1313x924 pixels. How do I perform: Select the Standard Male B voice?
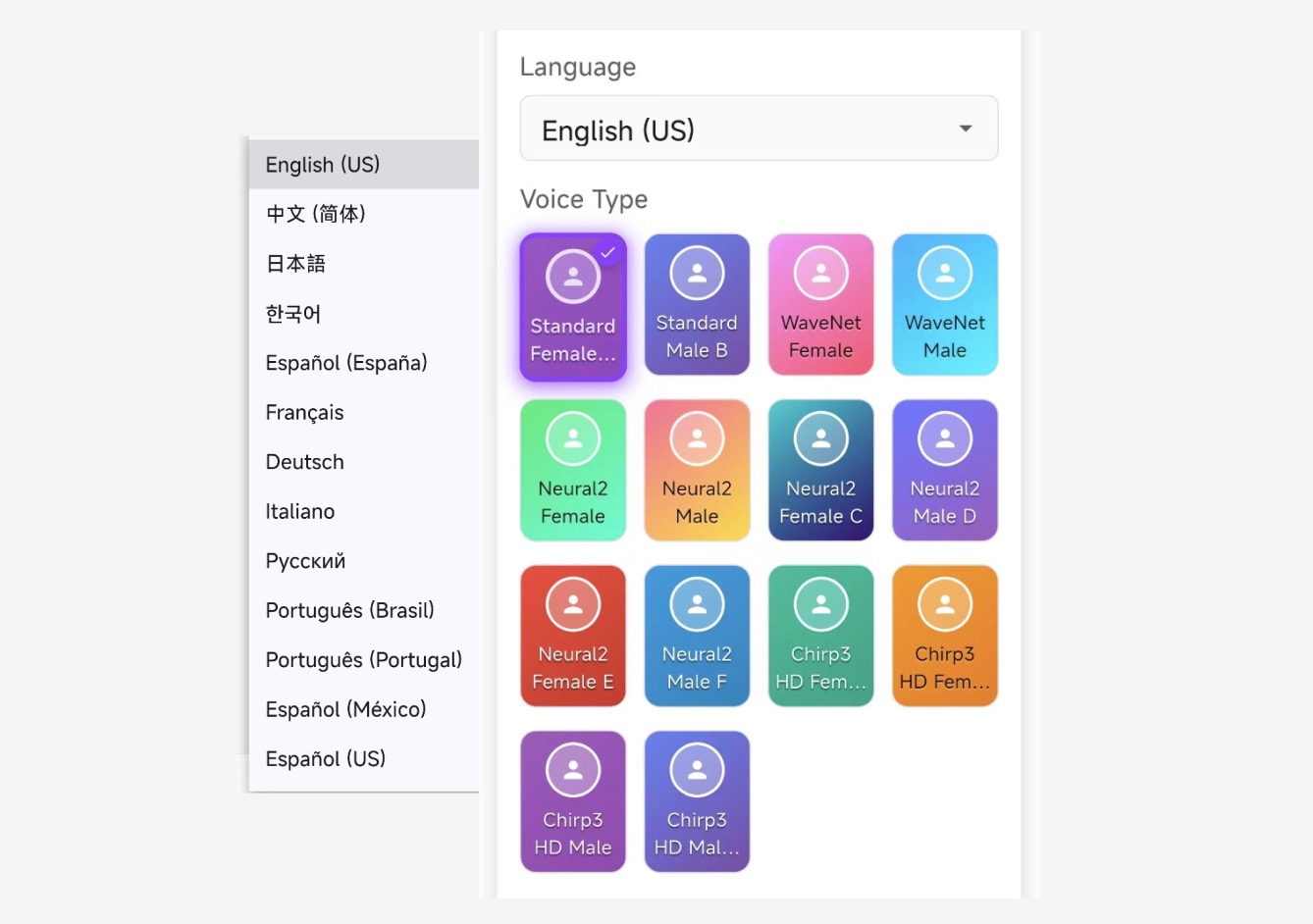click(x=697, y=304)
